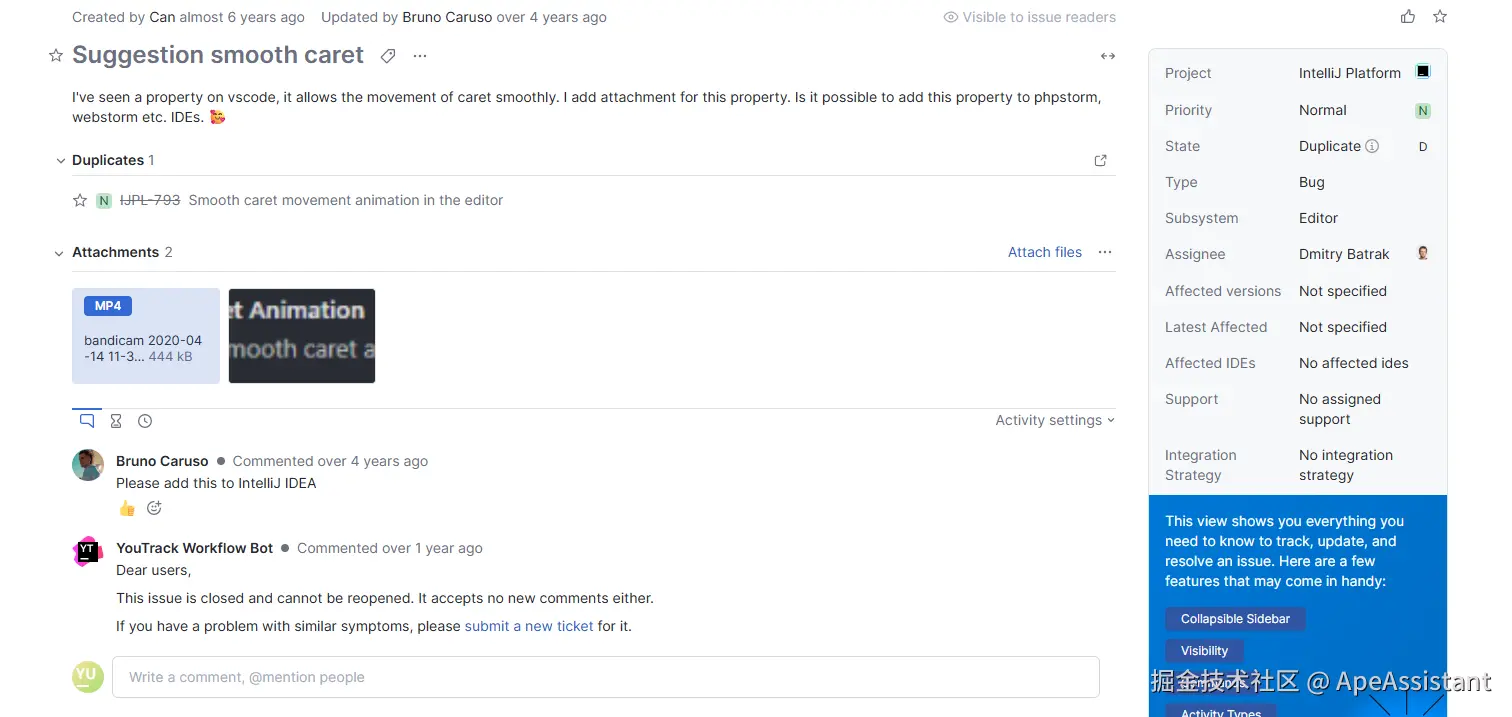Collapse the Duplicates section
The image size is (1512, 717).
[60, 161]
